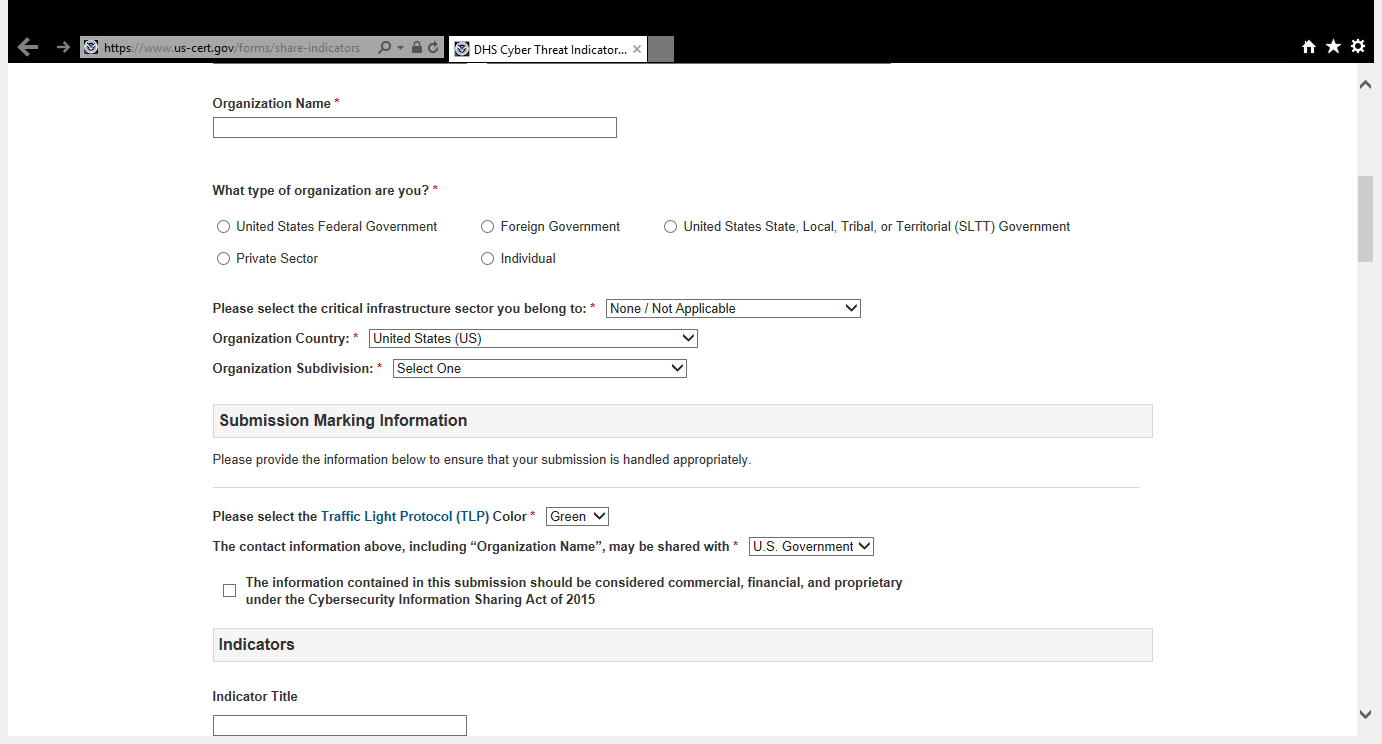
Task: Click the browser Forward arrow
Action: tap(63, 47)
